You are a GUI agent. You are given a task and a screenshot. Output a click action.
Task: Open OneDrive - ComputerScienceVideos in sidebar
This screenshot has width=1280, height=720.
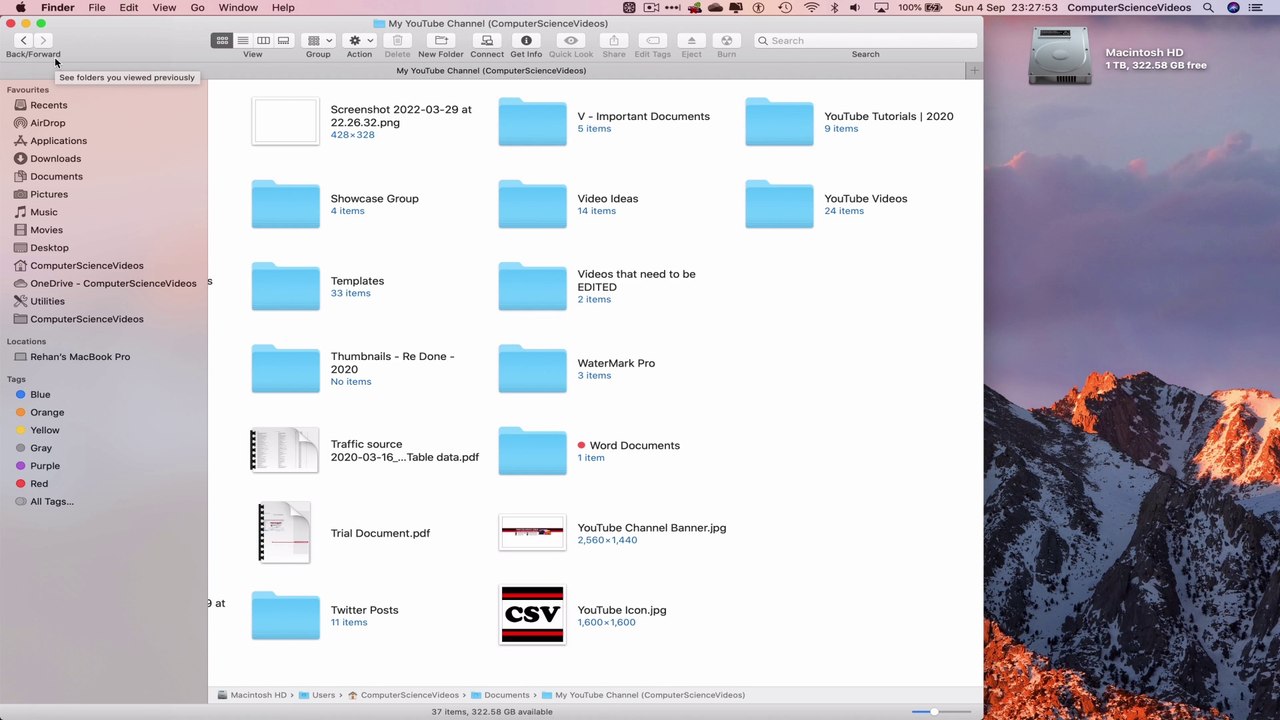106,284
